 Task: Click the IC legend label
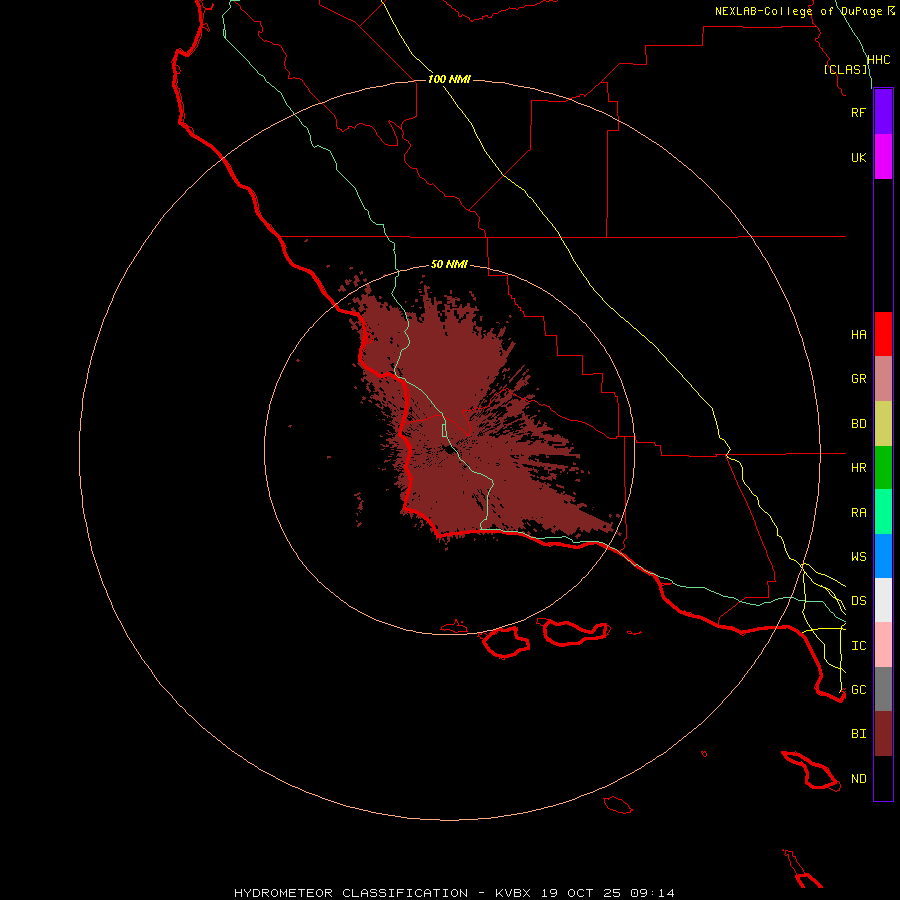pos(858,646)
